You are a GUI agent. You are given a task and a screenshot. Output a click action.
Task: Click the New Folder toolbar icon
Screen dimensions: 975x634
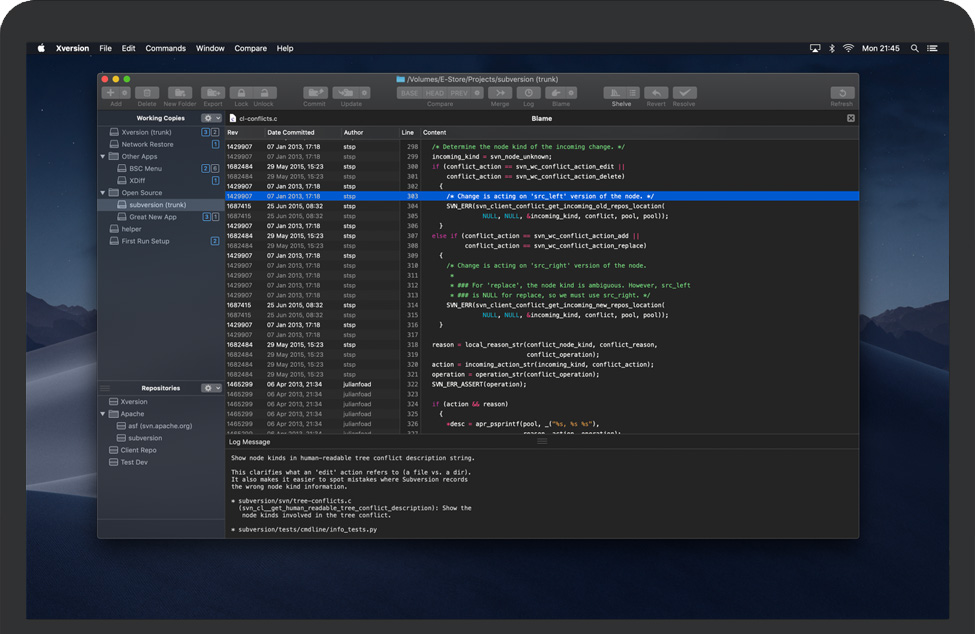tap(180, 93)
